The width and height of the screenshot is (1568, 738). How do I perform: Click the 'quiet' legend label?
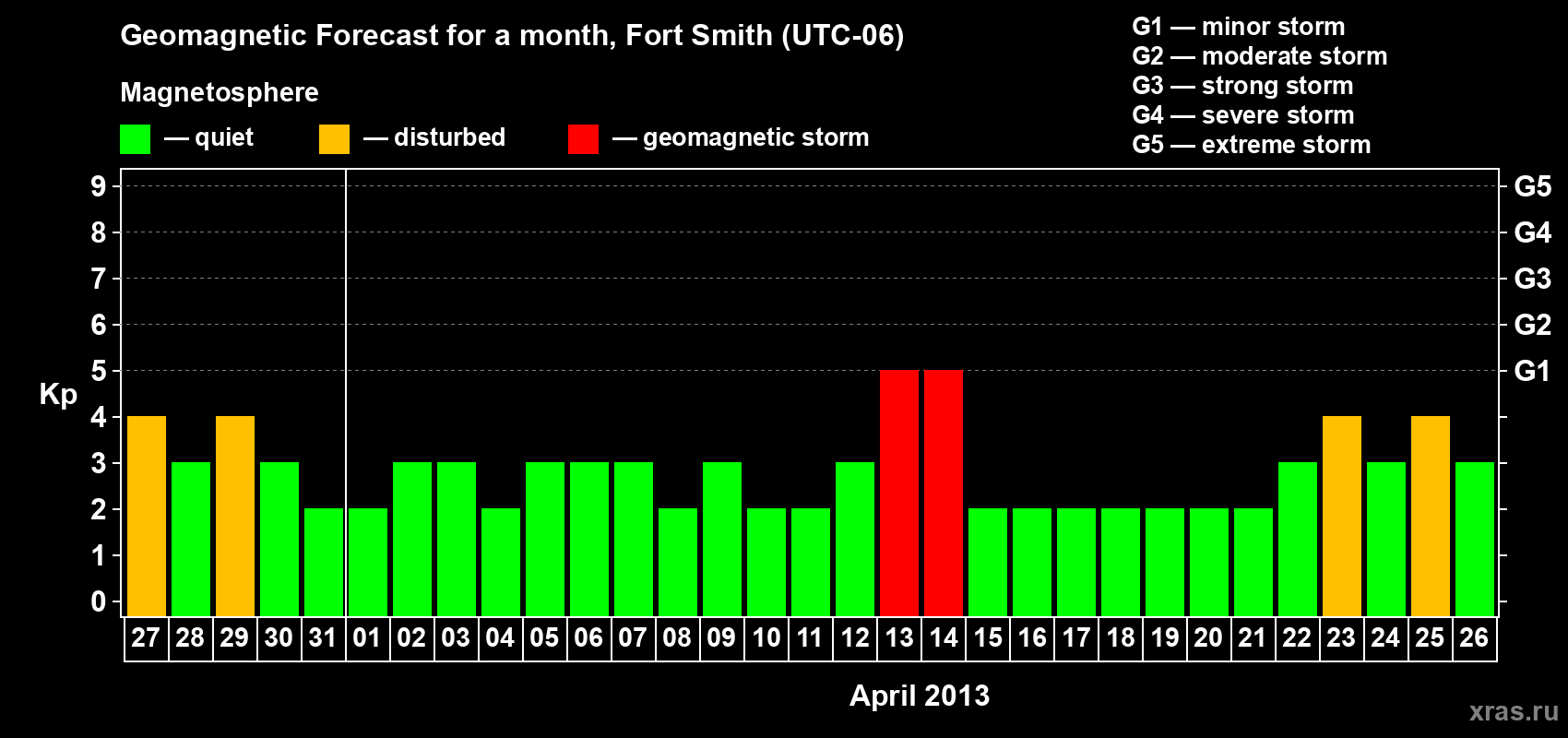point(224,137)
